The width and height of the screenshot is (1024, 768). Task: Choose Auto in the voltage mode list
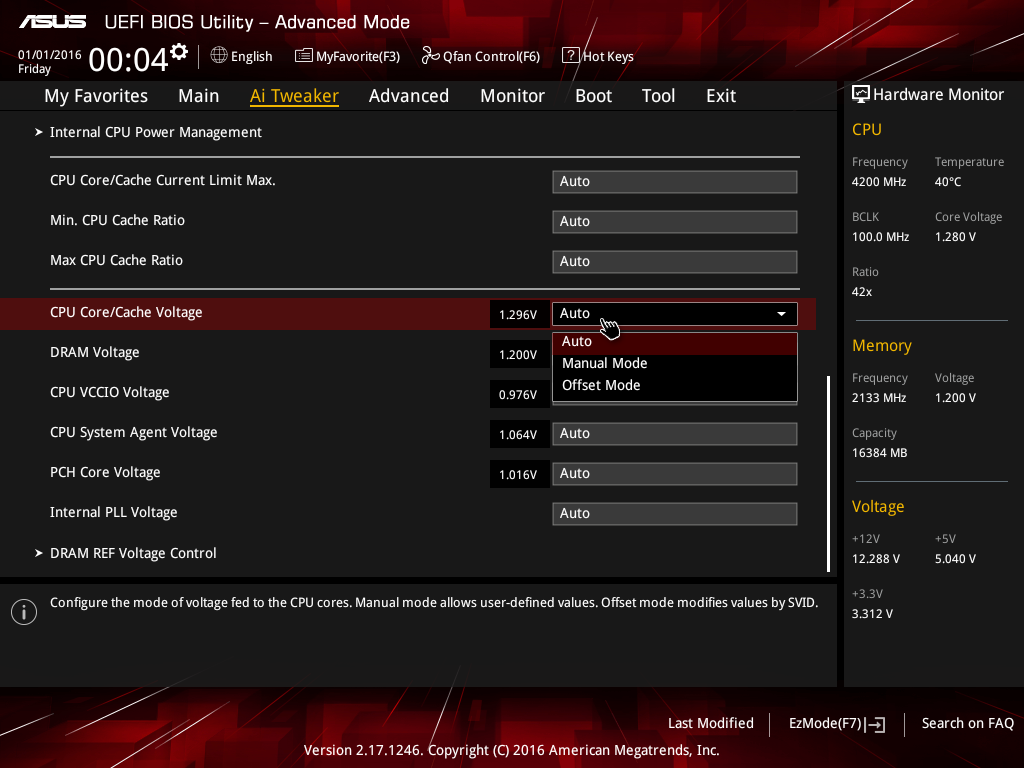point(675,342)
